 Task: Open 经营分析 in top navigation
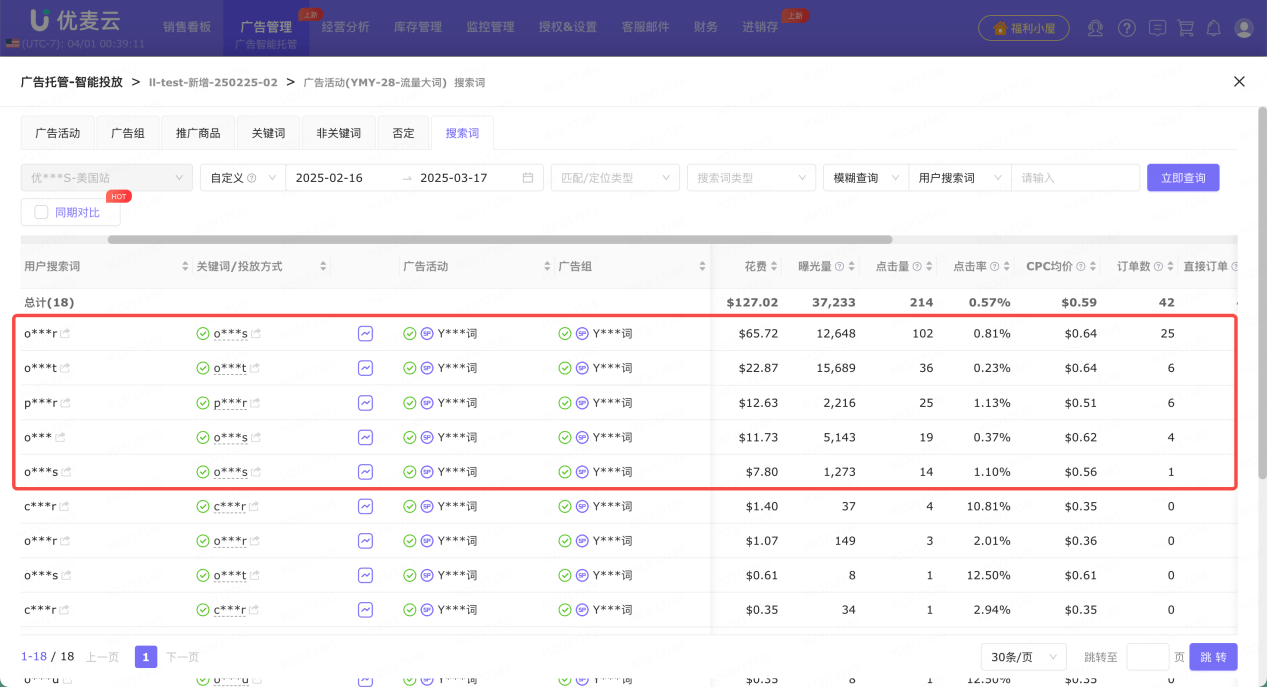[x=347, y=27]
